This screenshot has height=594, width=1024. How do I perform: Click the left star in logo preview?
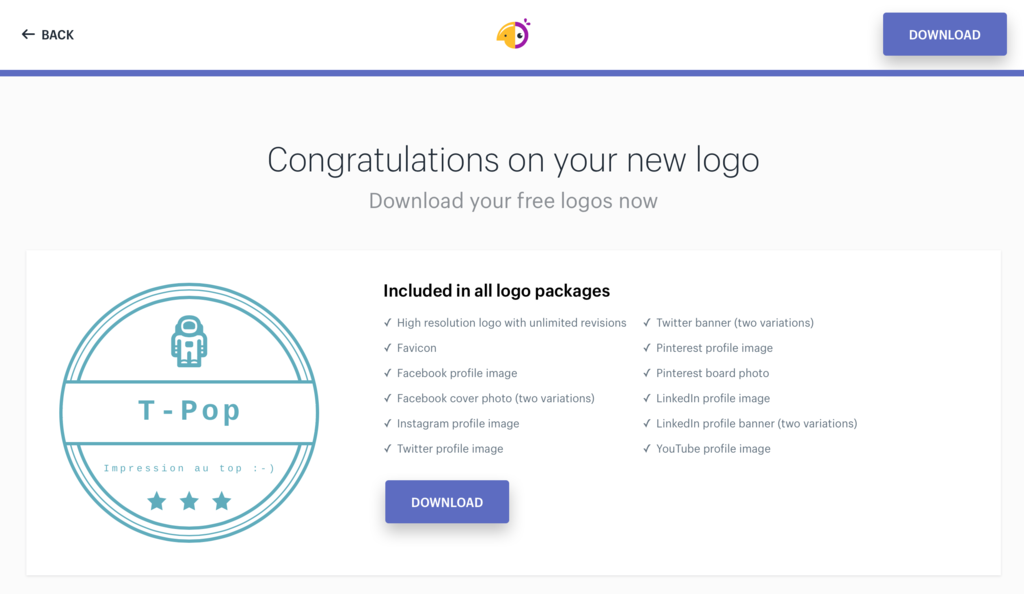[157, 501]
